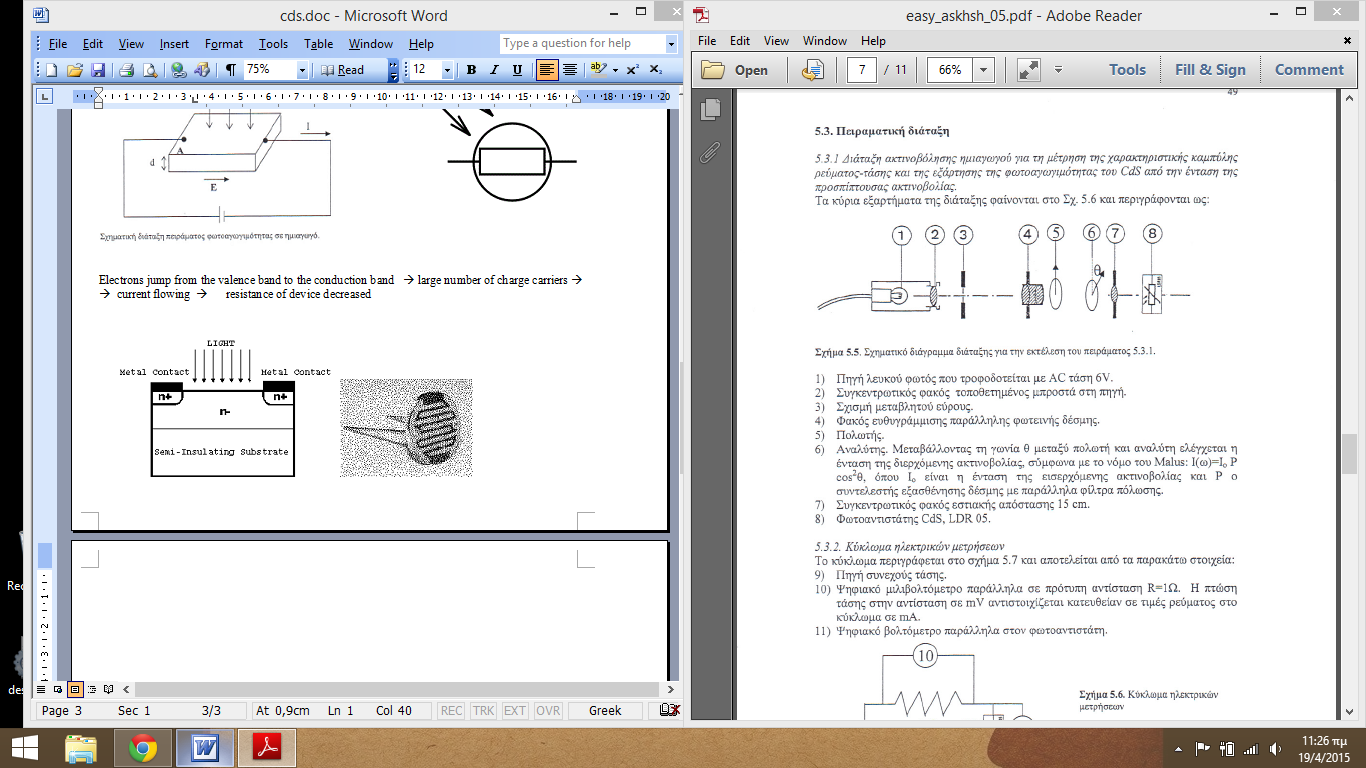The width and height of the screenshot is (1366, 768).
Task: Open File Explorer from taskbar
Action: (x=81, y=747)
